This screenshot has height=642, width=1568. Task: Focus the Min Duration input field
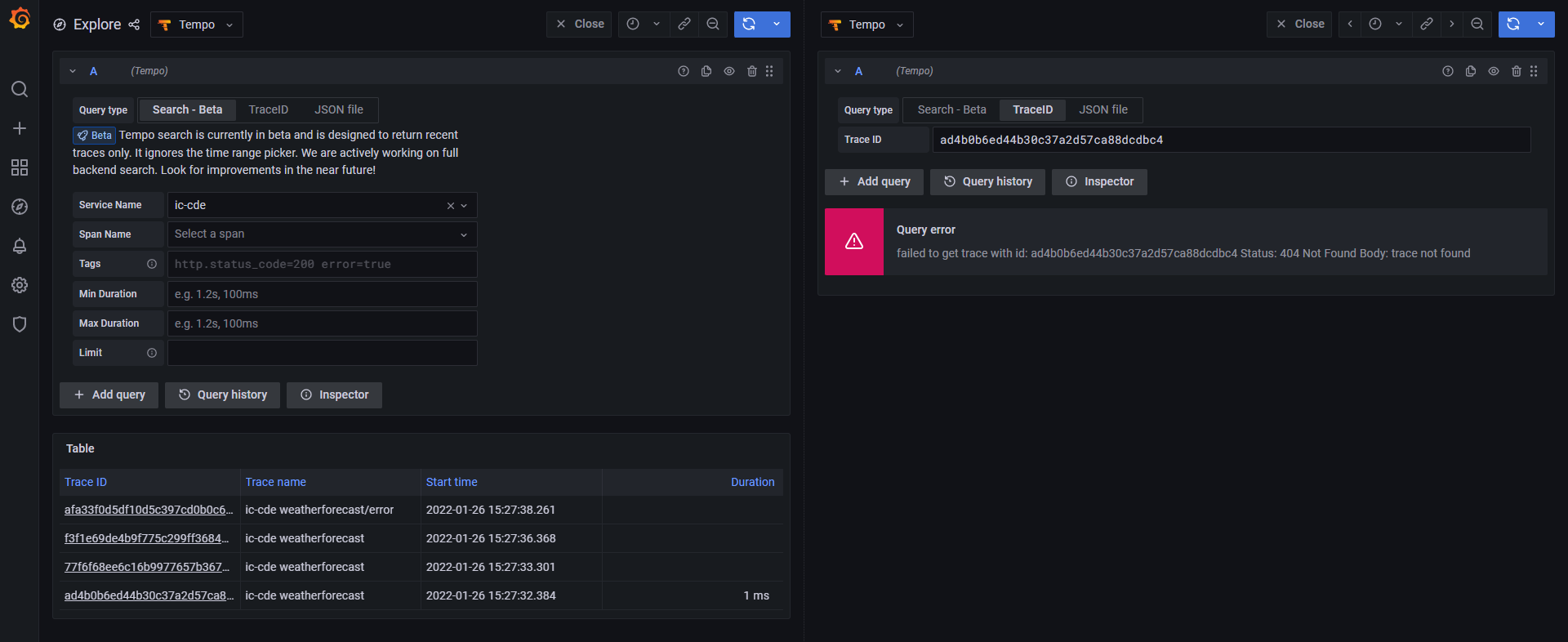click(322, 294)
